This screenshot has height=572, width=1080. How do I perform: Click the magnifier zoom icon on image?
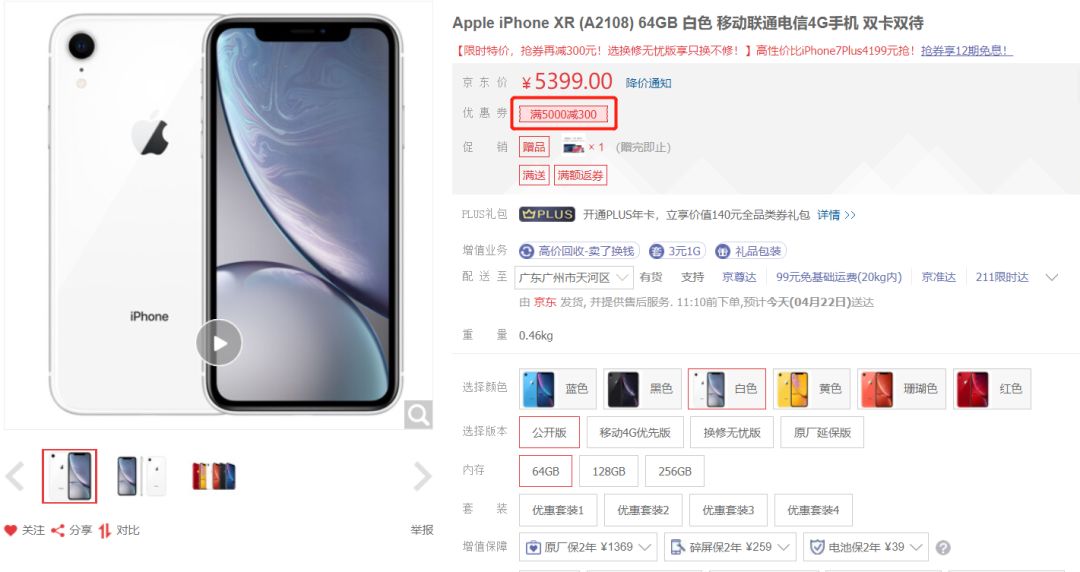[418, 414]
